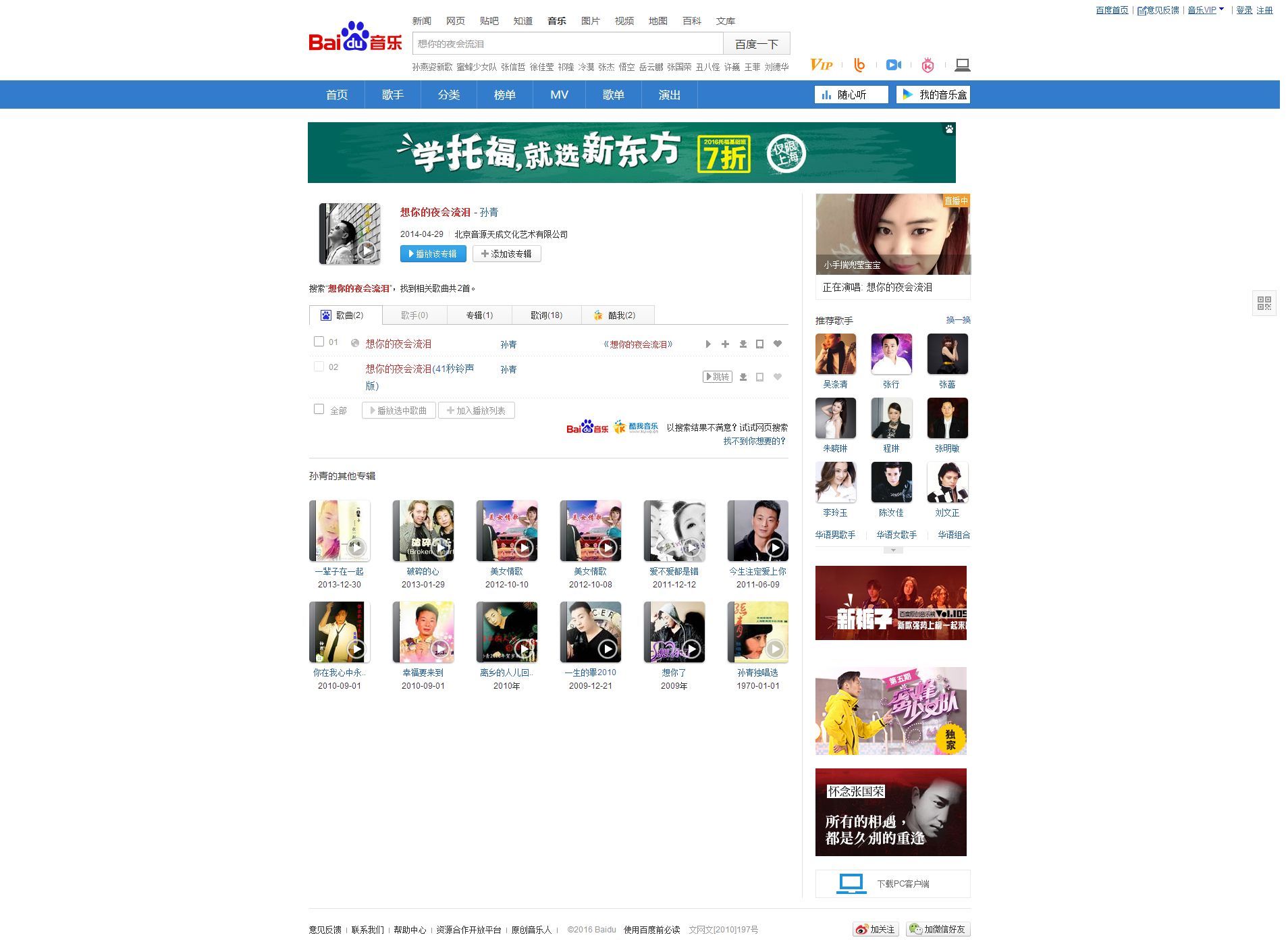This screenshot has width=1288, height=950.
Task: Open album 今生注定爱上你 cover
Action: (x=758, y=531)
